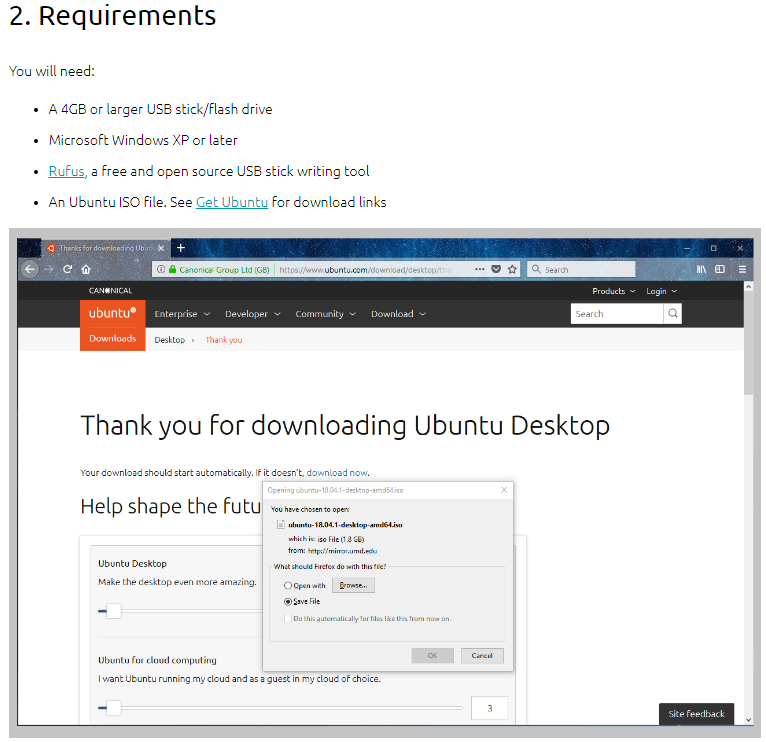
Task: Close the Opening ubuntu iso dialog
Action: tap(504, 490)
